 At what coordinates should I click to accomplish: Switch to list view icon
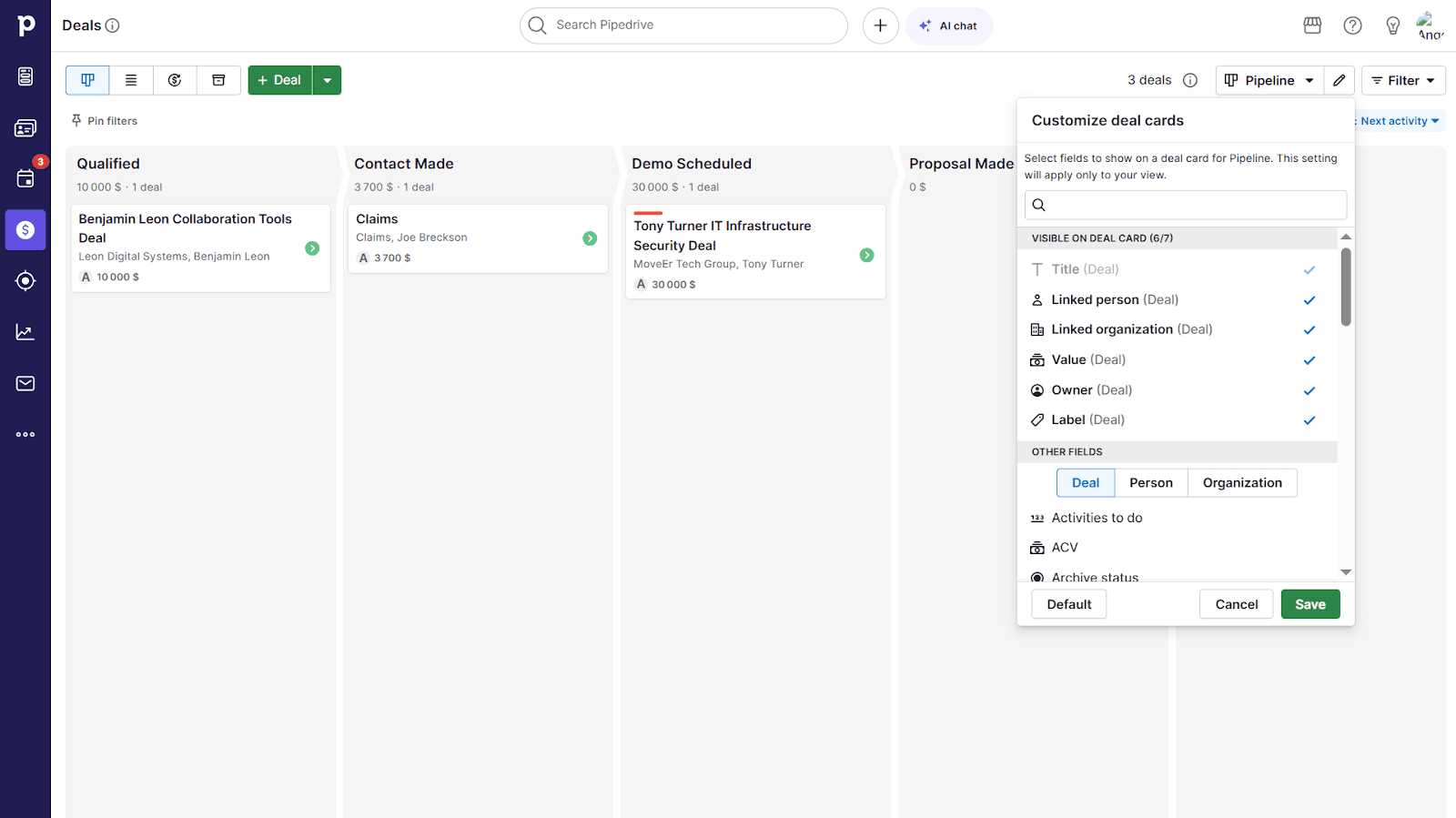point(131,80)
